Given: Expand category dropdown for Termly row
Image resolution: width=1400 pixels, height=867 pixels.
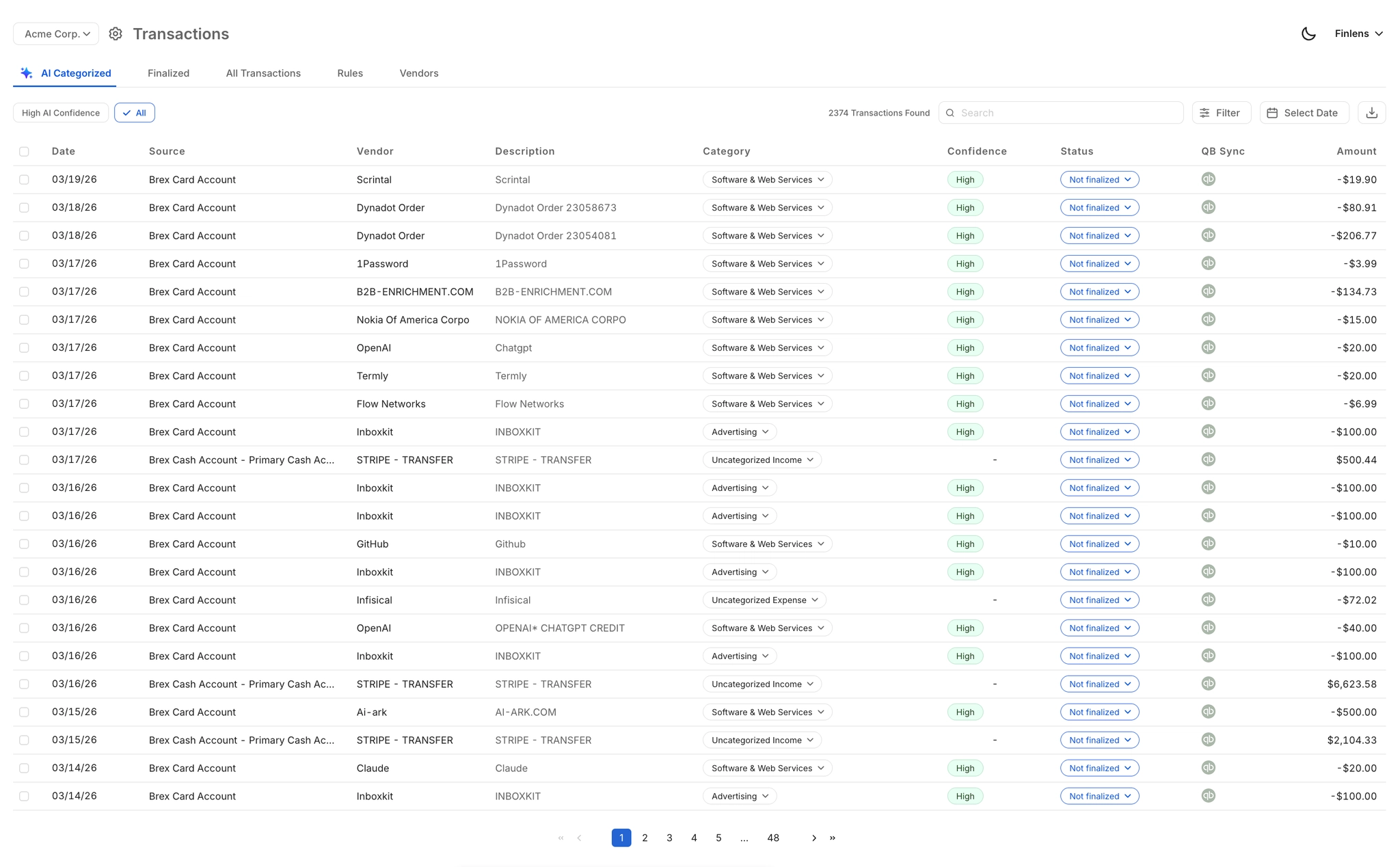Looking at the screenshot, I should click(x=766, y=375).
